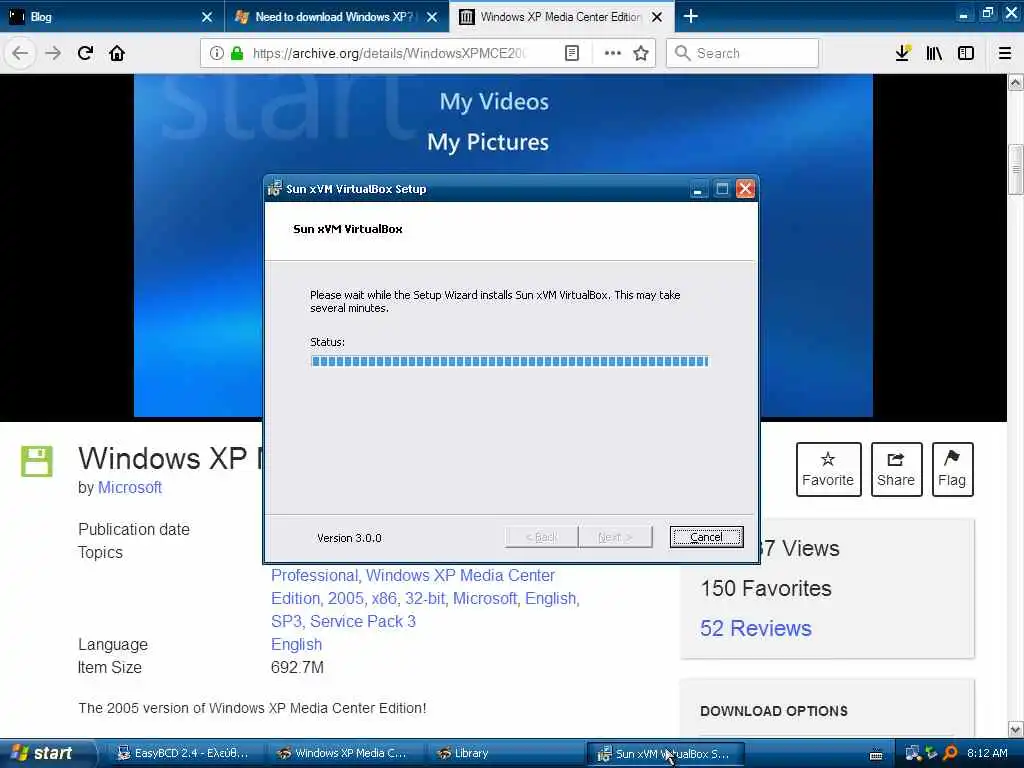This screenshot has width=1024, height=768.
Task: Switch to 'Windows XP Media C...' taskbar item
Action: (x=344, y=753)
